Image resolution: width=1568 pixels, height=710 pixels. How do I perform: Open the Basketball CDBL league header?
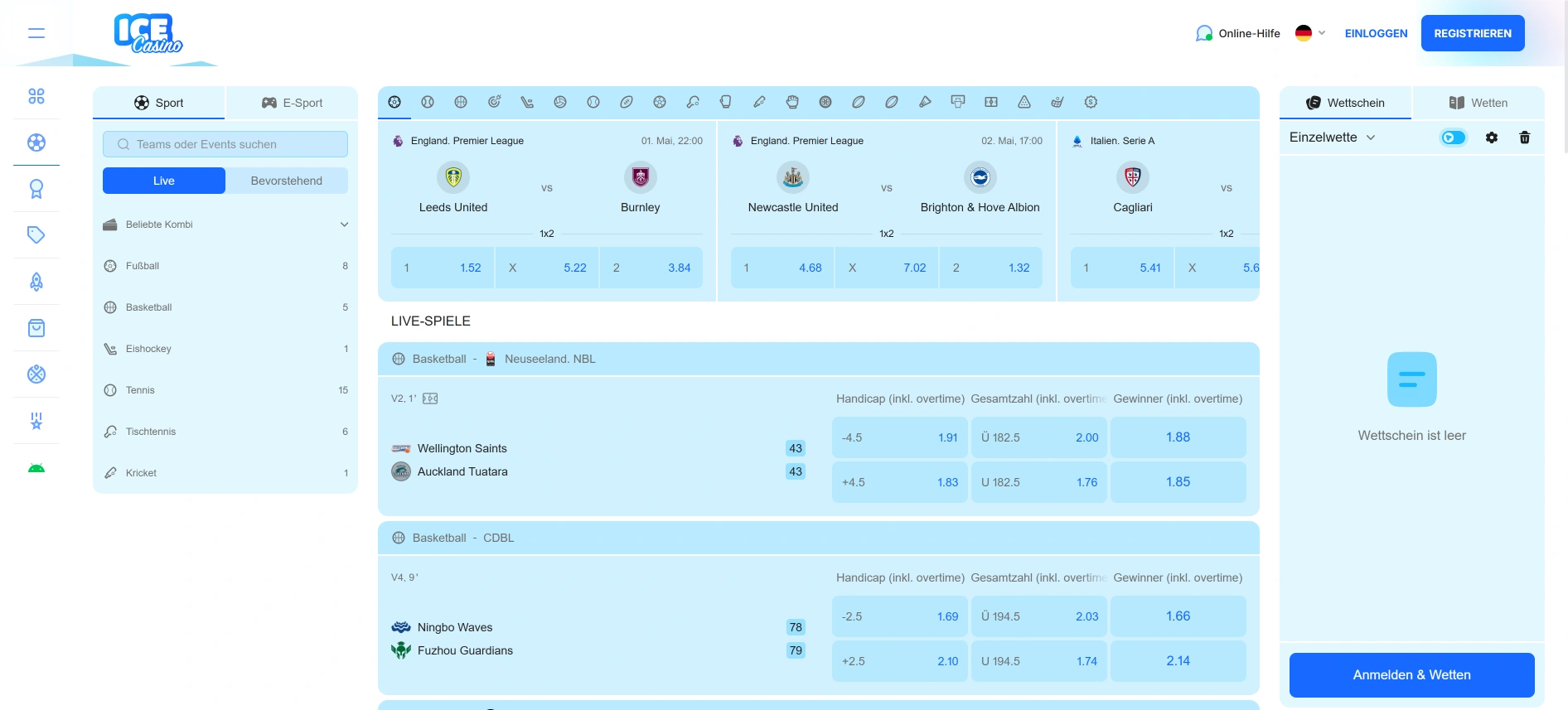pyautogui.click(x=819, y=538)
